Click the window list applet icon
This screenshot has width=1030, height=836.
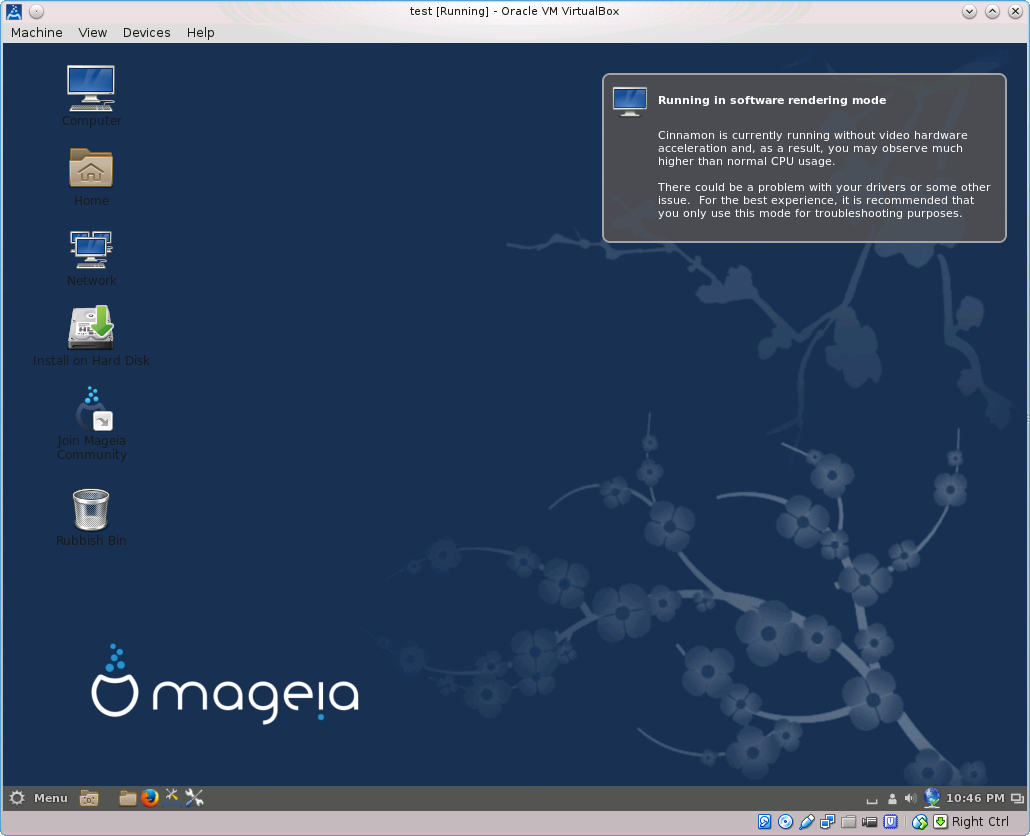tap(1017, 799)
